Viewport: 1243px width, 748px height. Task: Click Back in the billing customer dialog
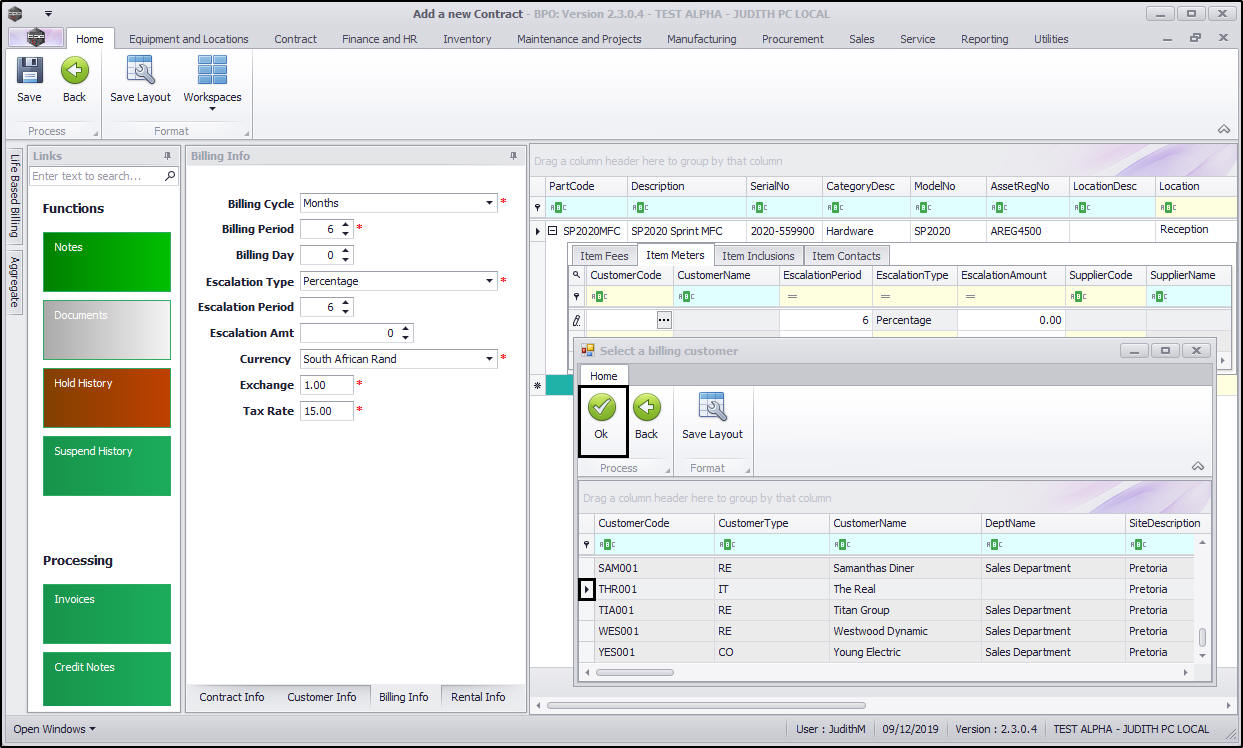(x=646, y=408)
